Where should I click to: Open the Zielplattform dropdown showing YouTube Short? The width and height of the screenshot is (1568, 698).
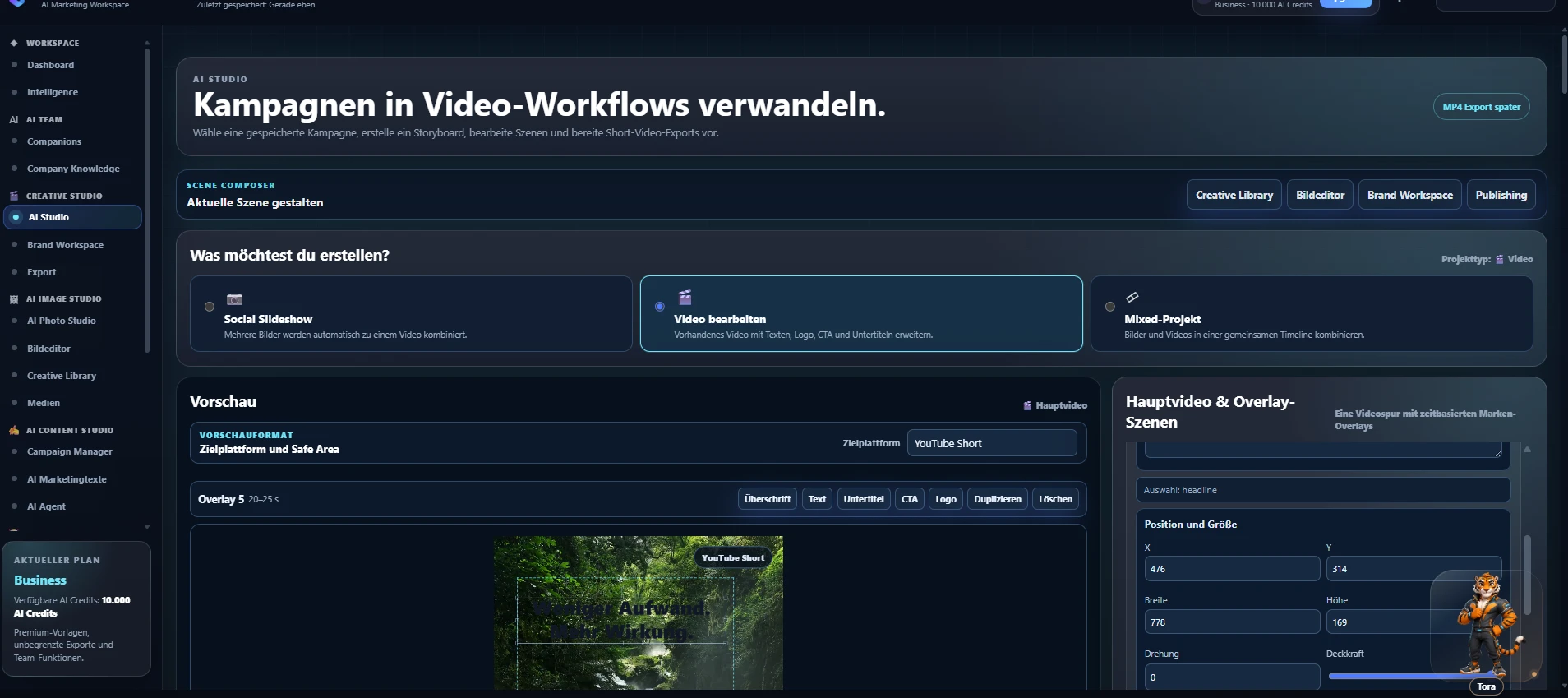point(992,443)
